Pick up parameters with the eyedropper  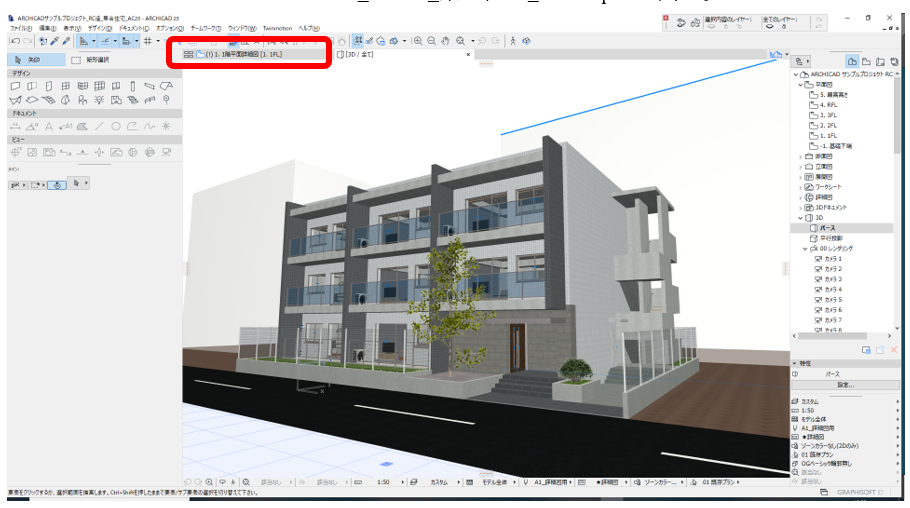(55, 41)
